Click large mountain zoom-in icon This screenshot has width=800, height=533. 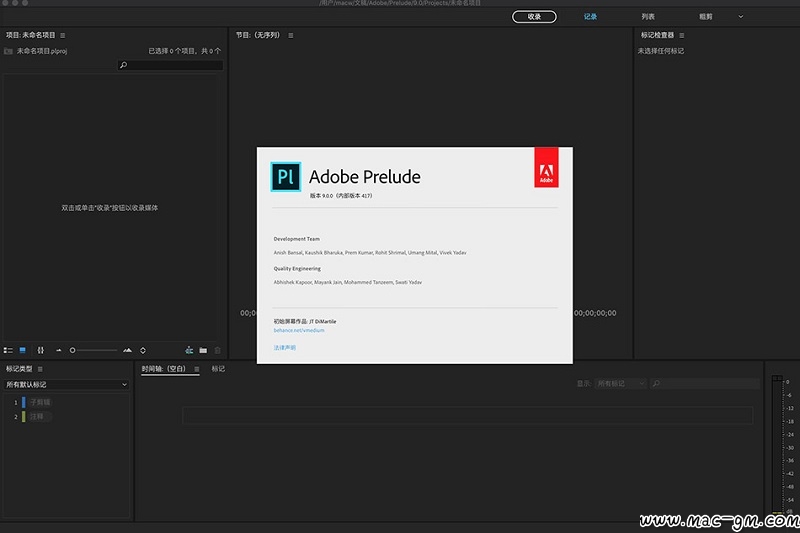(x=128, y=350)
